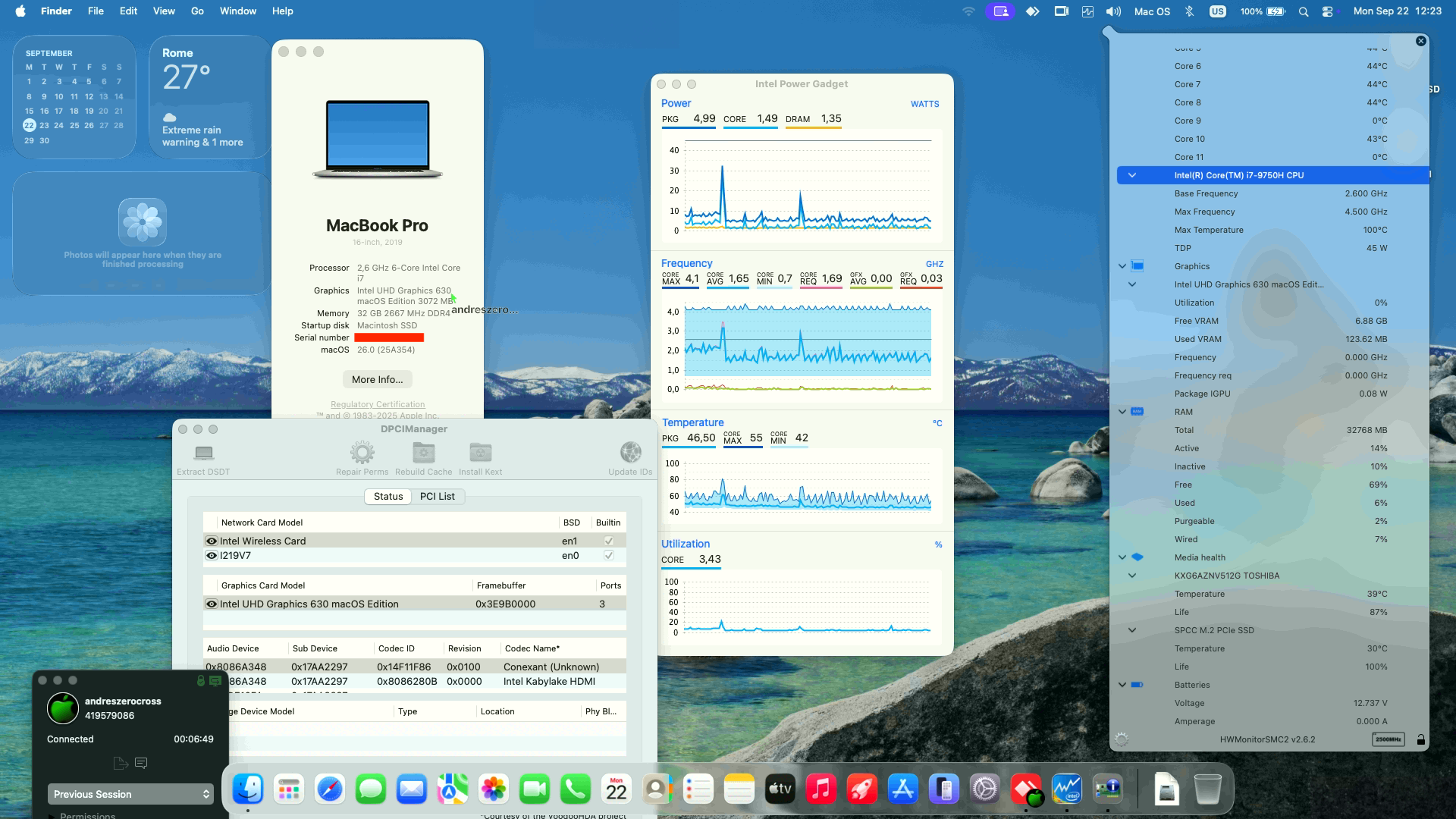
Task: Open the File menu
Action: coord(96,11)
